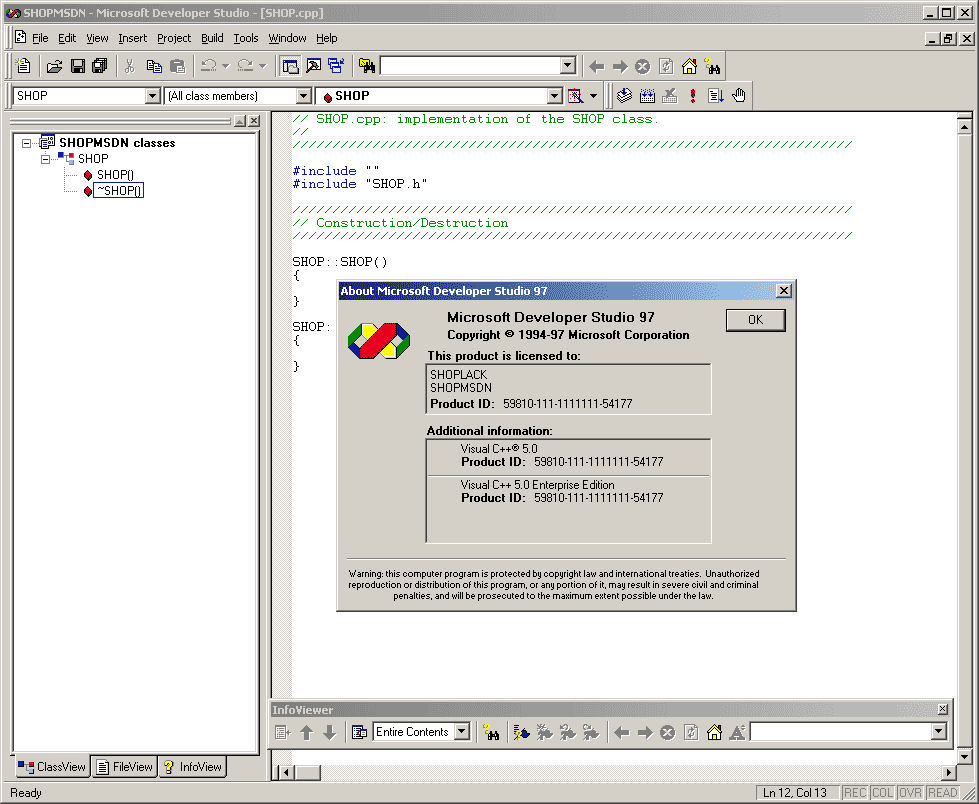Screen dimensions: 979x804
Task: Open the Undo history dropdown arrow
Action: tap(225, 66)
